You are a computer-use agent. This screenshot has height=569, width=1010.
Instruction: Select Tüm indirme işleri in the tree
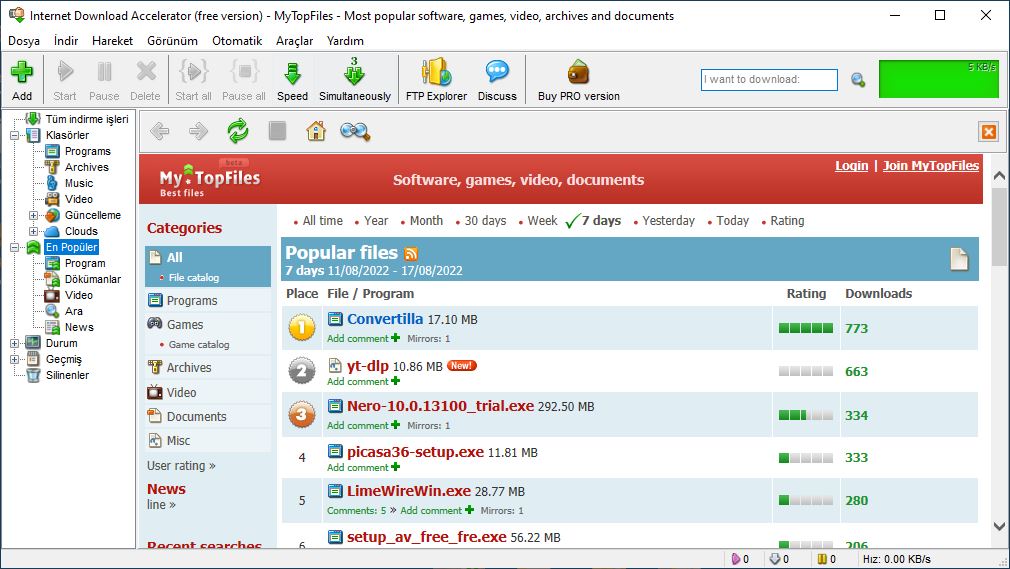pyautogui.click(x=87, y=119)
